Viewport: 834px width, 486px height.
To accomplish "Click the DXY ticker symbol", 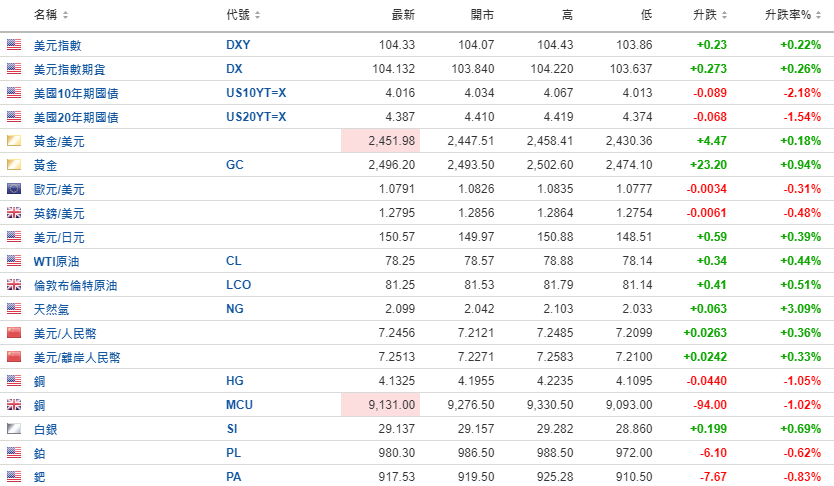I will 238,45.
